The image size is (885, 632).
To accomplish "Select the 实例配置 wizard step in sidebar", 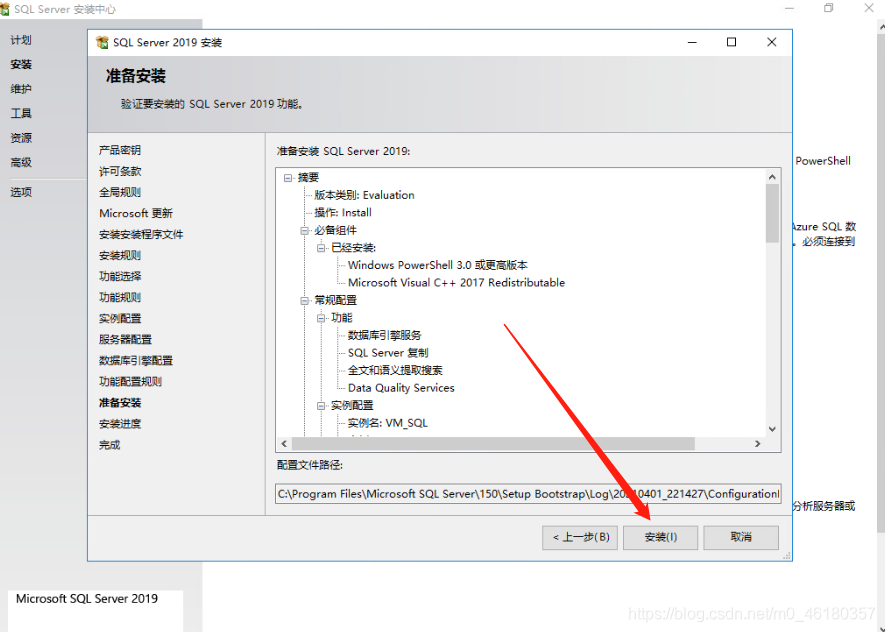I will [120, 318].
